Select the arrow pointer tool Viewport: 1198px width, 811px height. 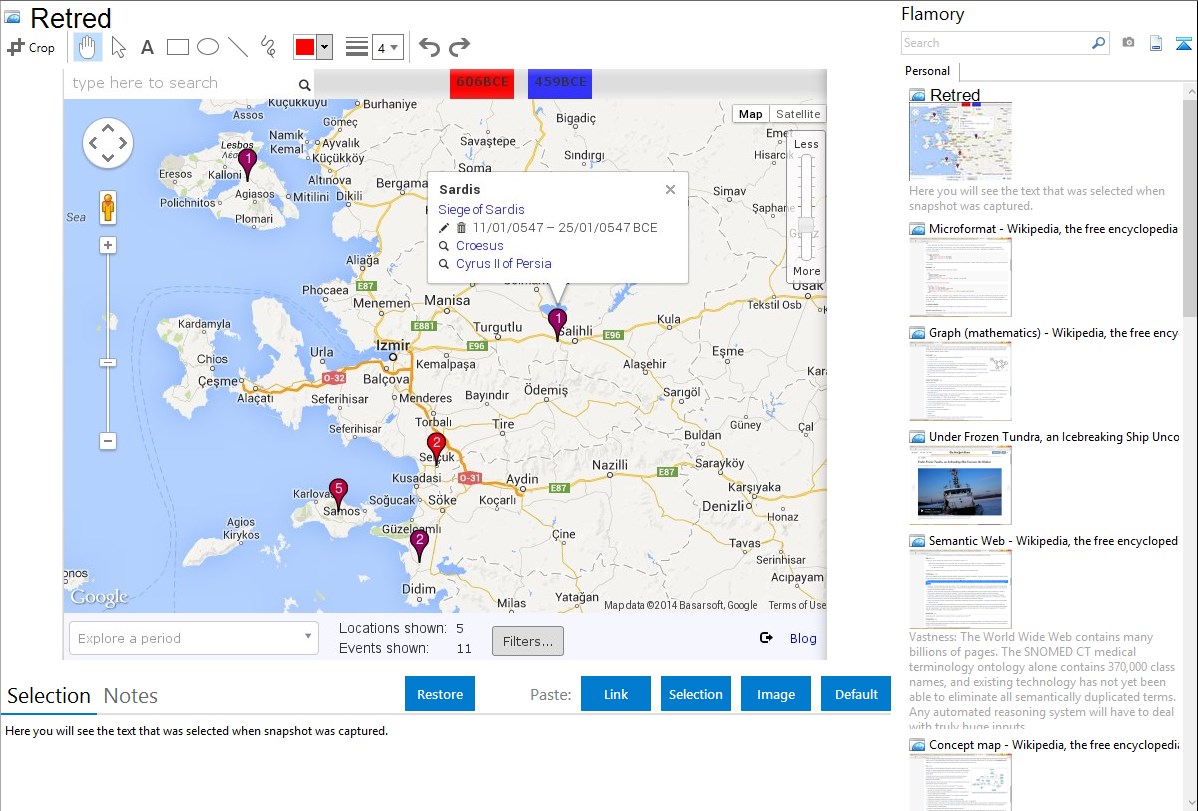[x=118, y=47]
